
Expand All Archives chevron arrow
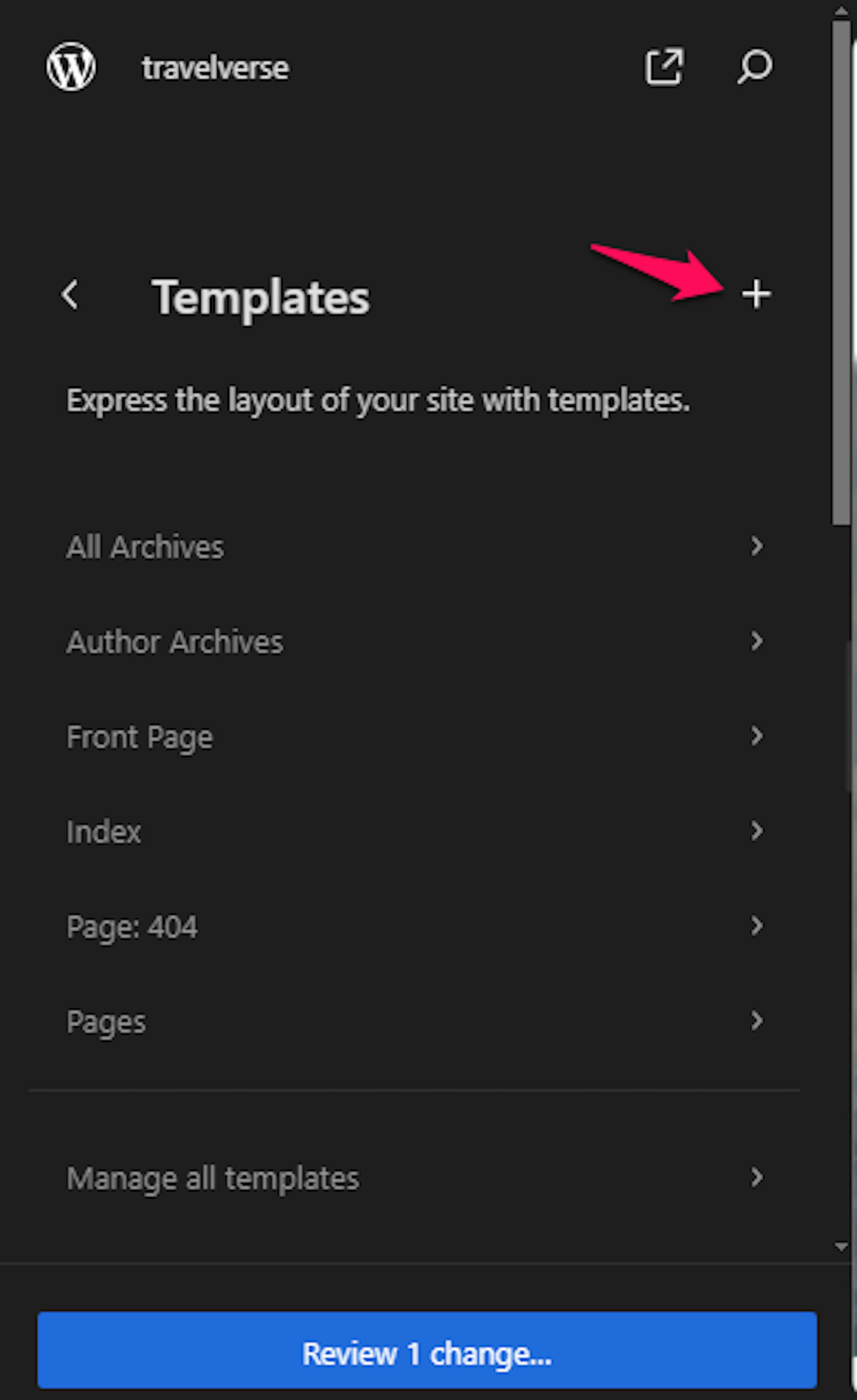[x=756, y=546]
